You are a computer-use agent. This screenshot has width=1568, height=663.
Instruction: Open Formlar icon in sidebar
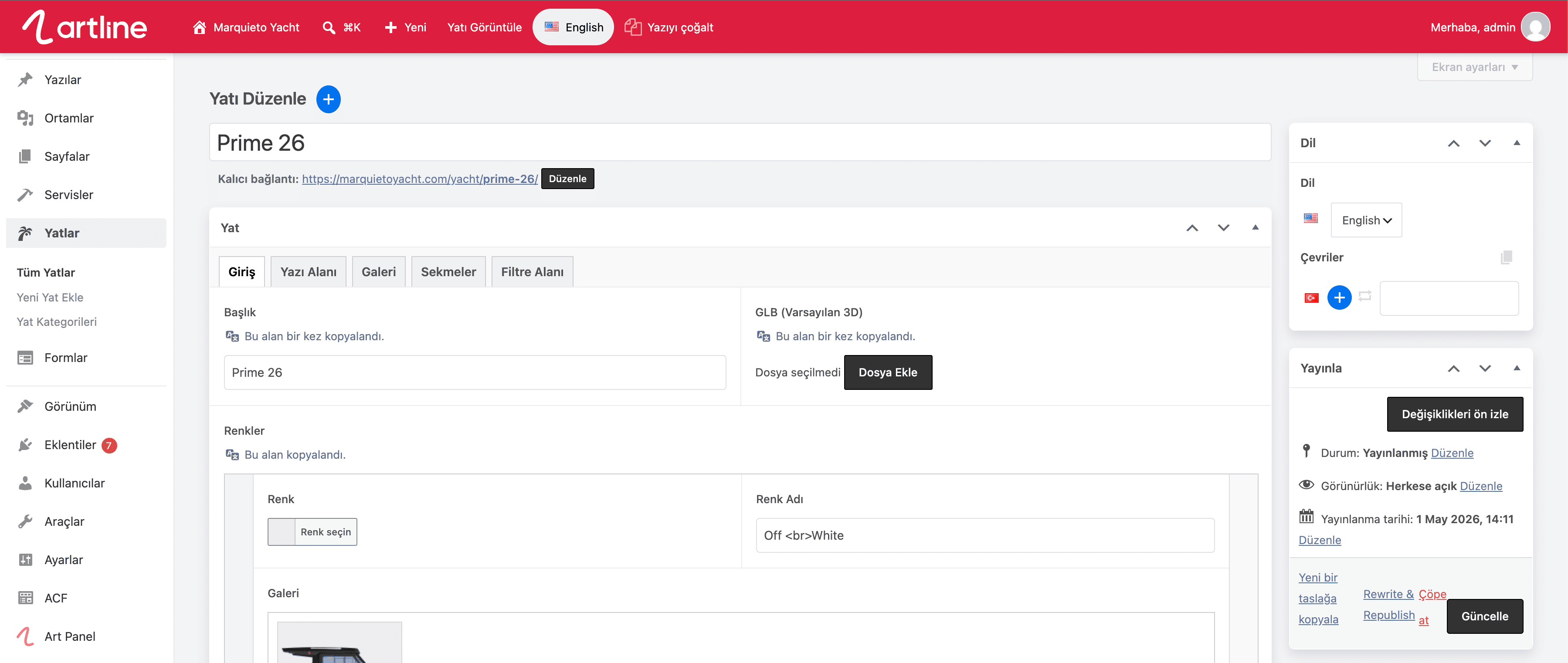[x=25, y=358]
